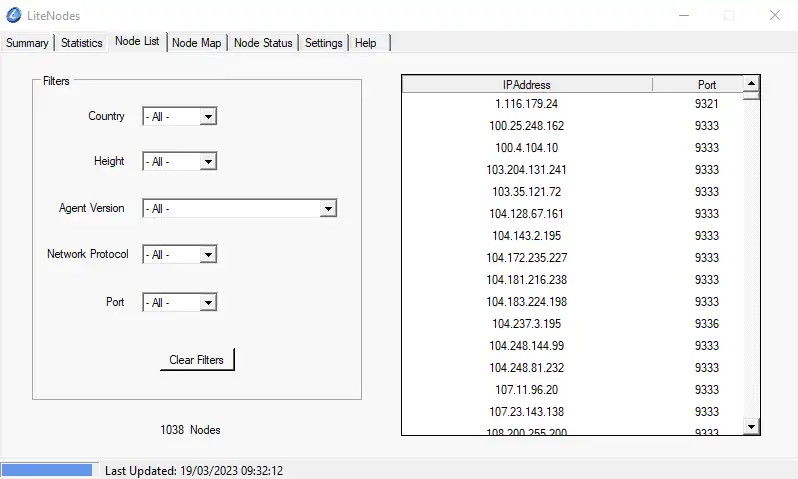Expand the Height filter dropdown
The width and height of the screenshot is (798, 479).
pyautogui.click(x=208, y=161)
